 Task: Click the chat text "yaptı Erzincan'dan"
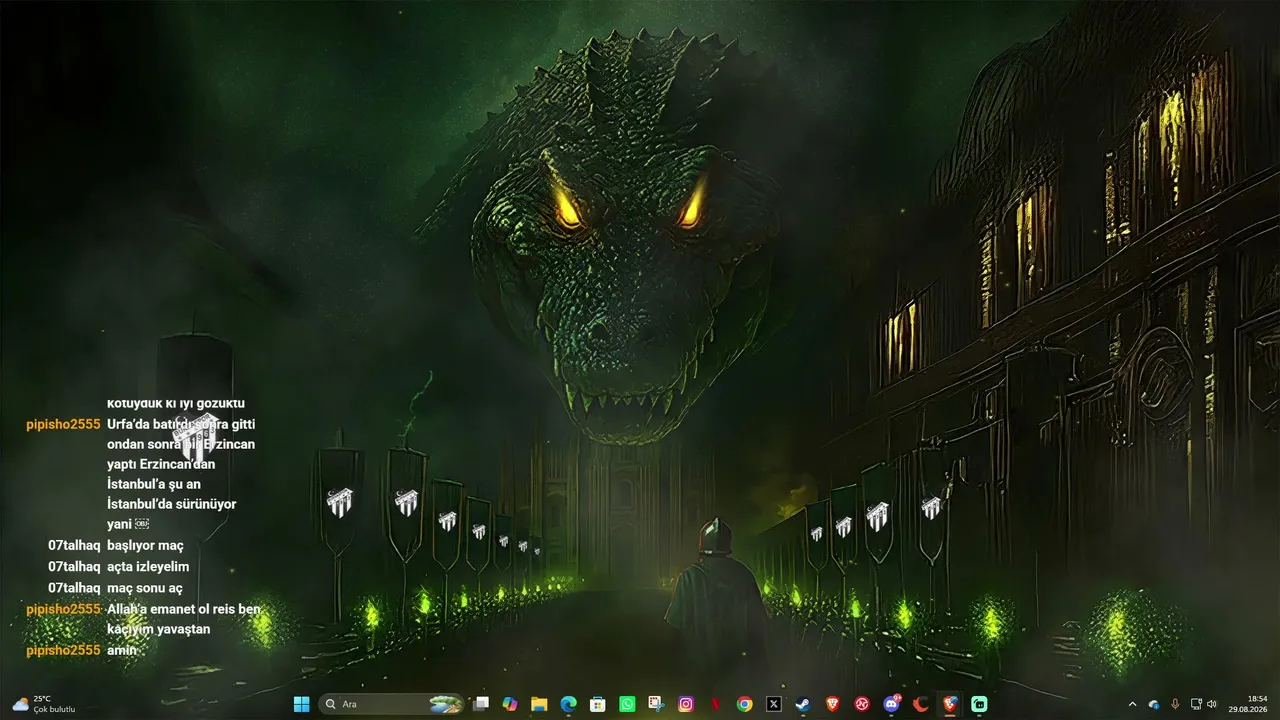[x=161, y=464]
